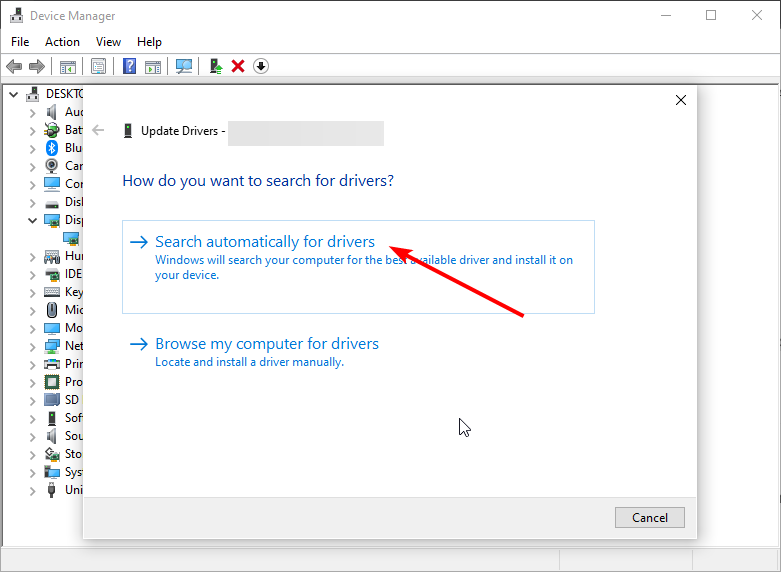Select the Print queues printer icon
The image size is (781, 572).
click(52, 364)
